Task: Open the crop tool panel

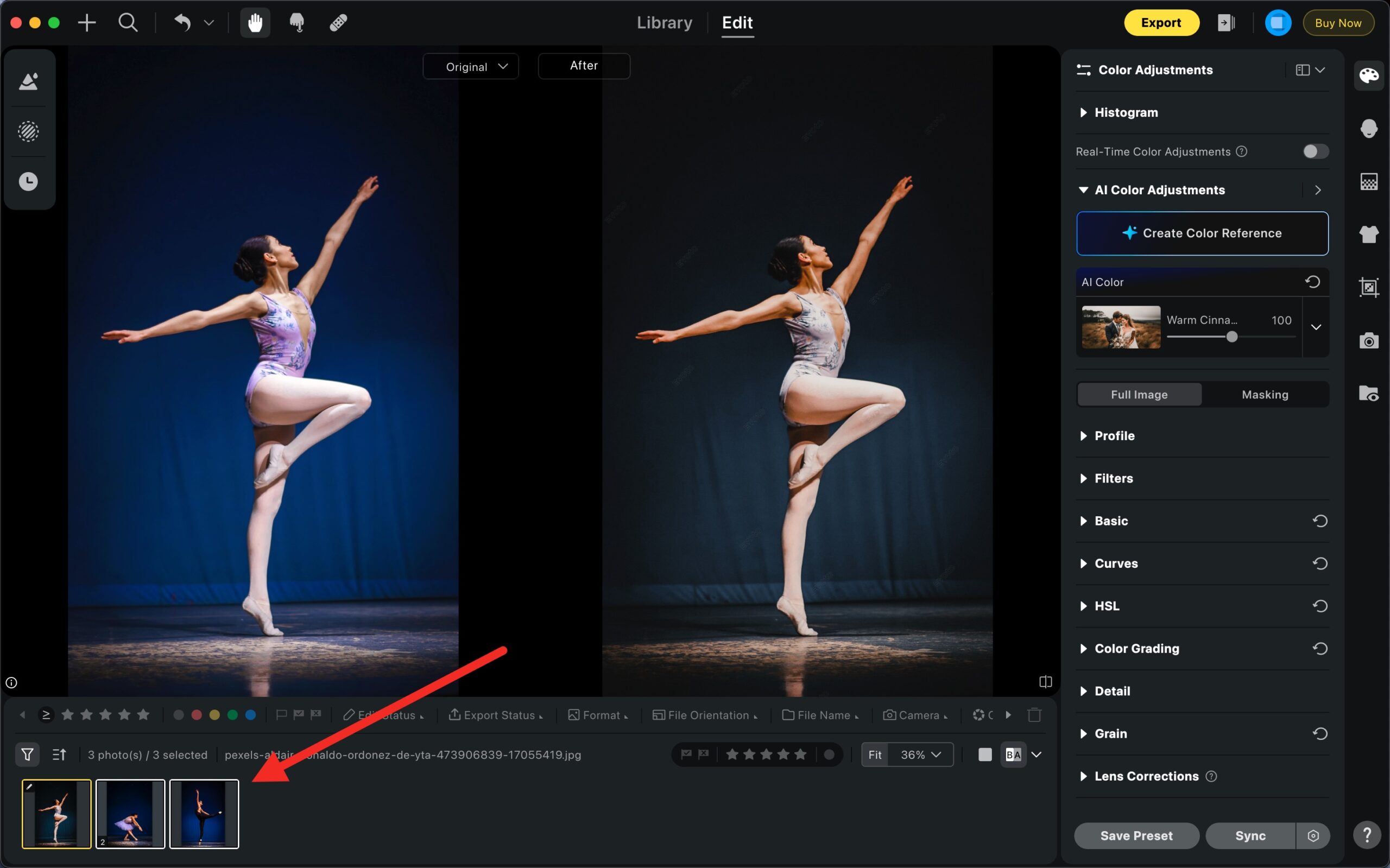Action: 1368,287
